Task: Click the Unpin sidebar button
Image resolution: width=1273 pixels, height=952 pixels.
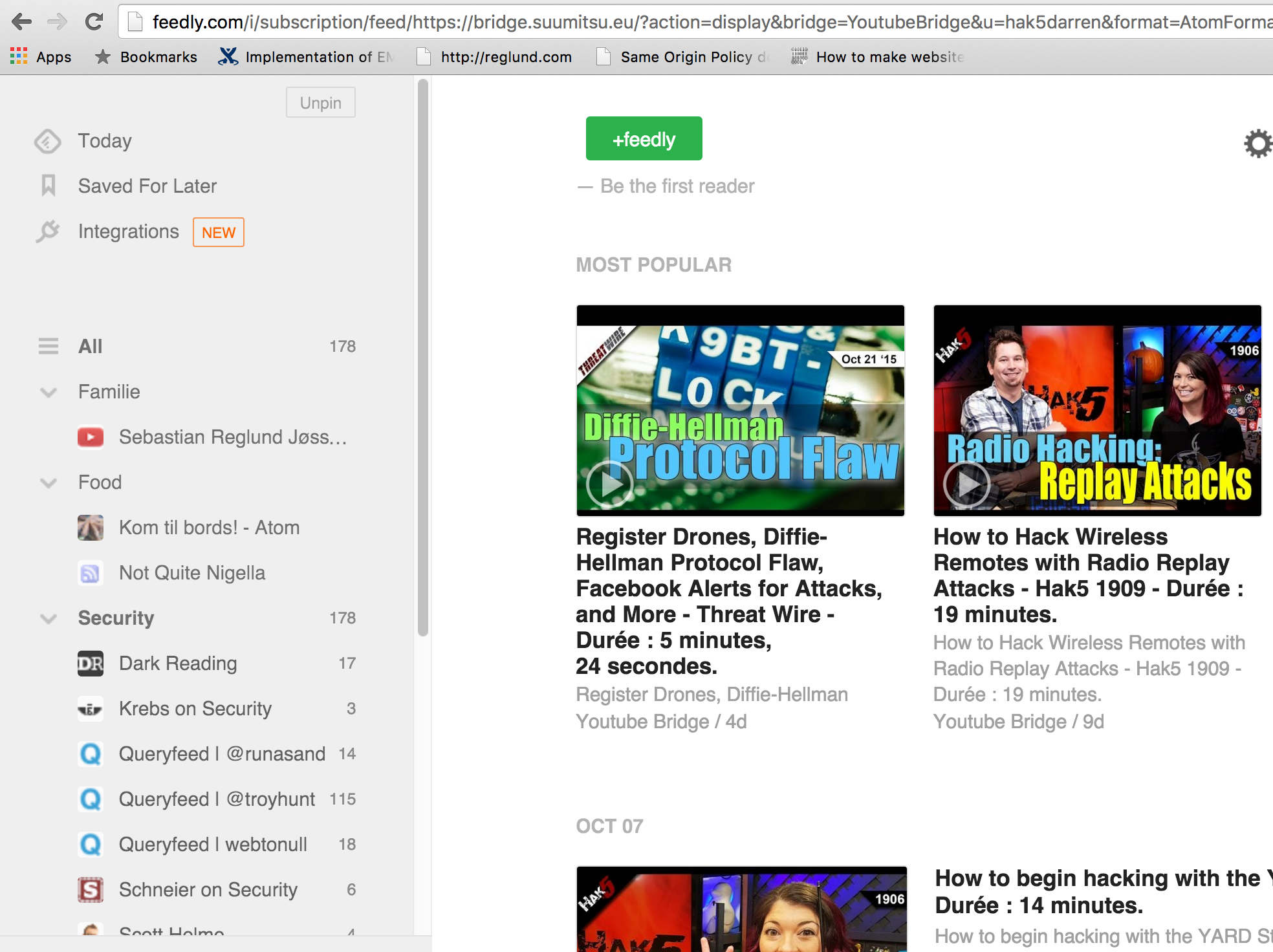Action: point(321,103)
